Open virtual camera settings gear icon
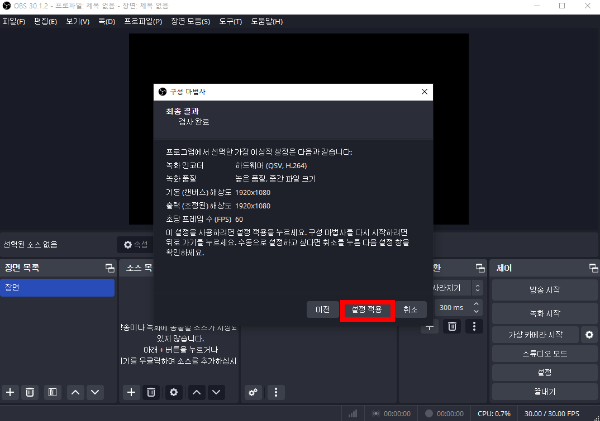The height and width of the screenshot is (421, 600). [x=589, y=335]
